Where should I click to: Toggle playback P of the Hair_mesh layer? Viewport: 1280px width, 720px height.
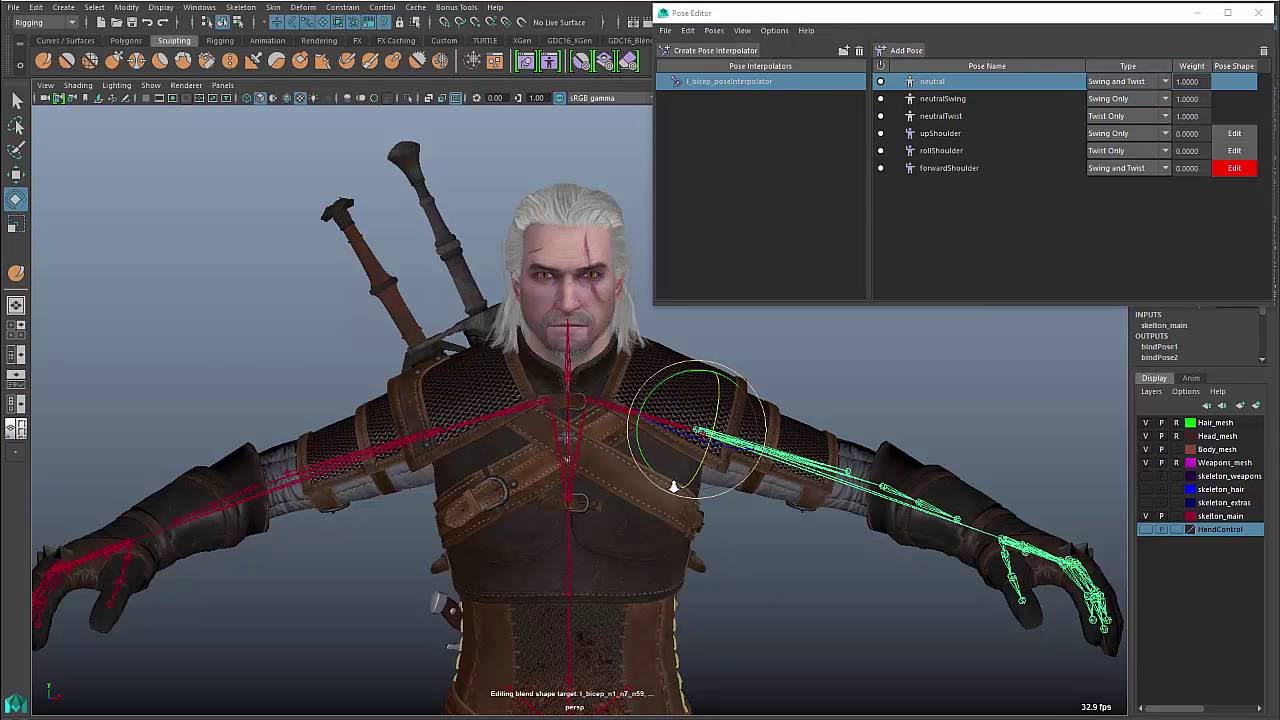1161,423
